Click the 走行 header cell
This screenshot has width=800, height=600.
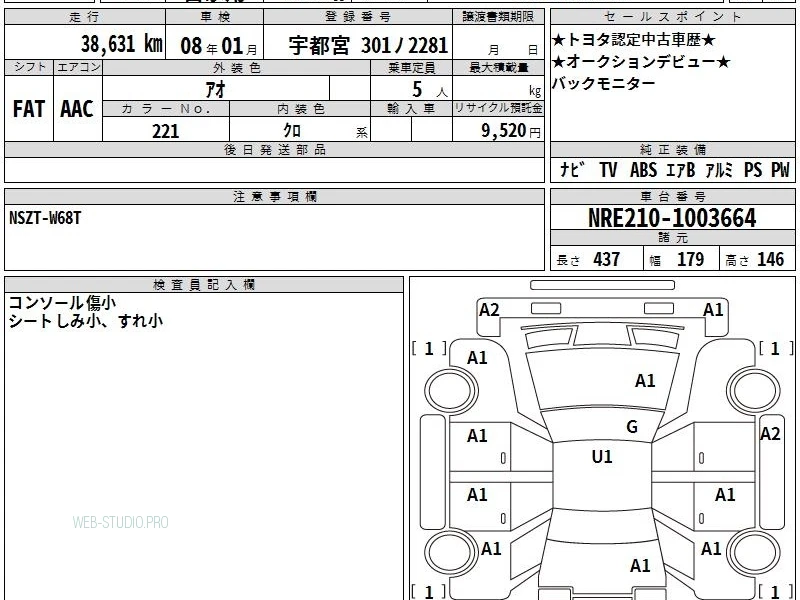[x=85, y=17]
